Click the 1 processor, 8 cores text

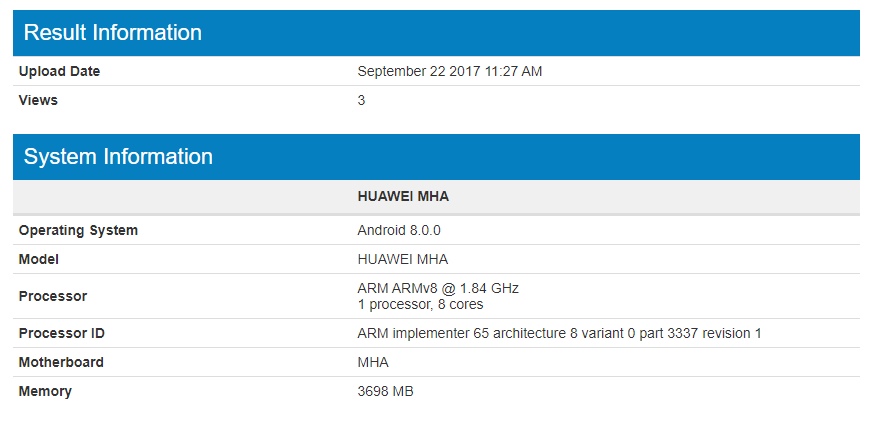click(x=419, y=303)
